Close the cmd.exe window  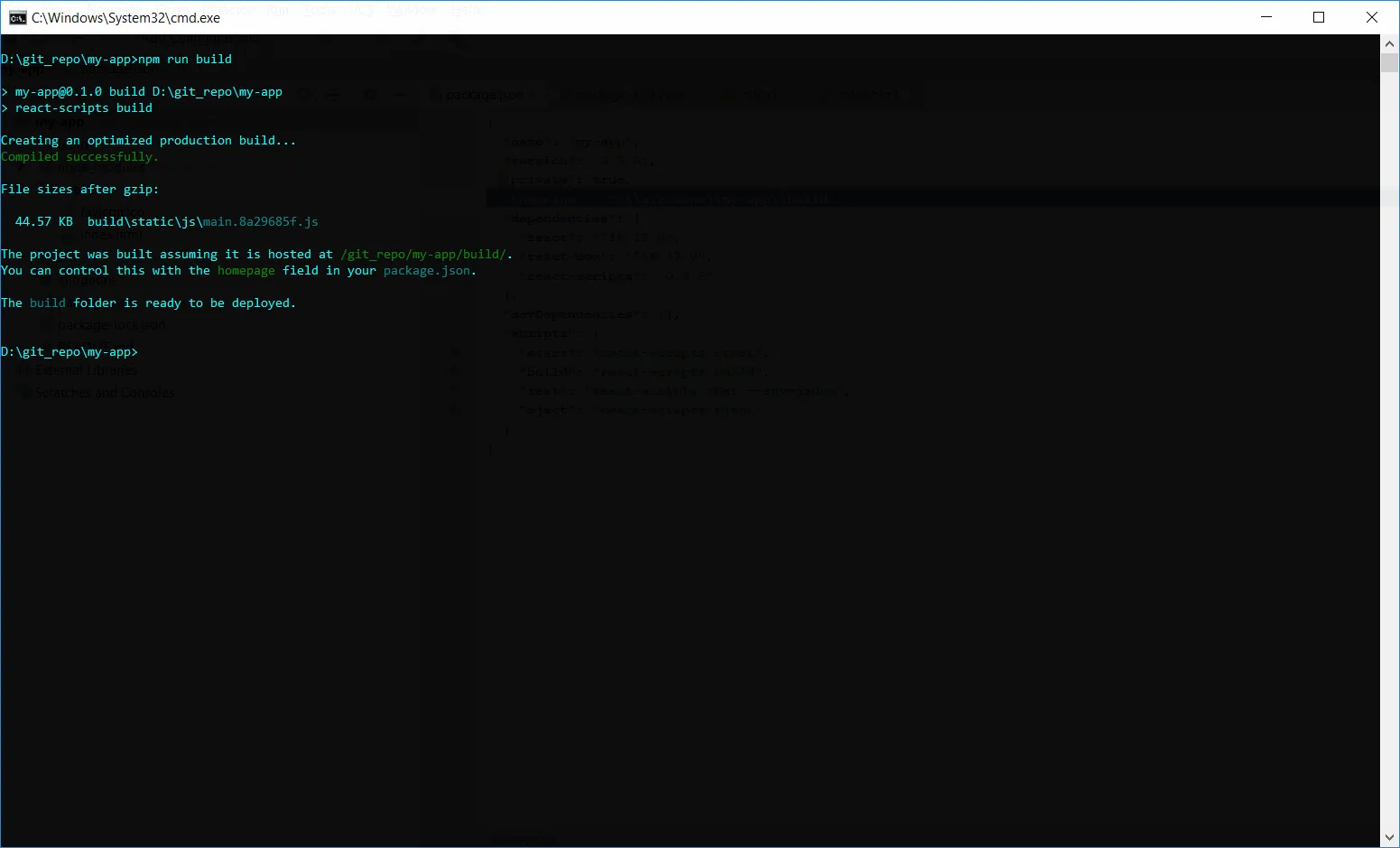(1372, 17)
